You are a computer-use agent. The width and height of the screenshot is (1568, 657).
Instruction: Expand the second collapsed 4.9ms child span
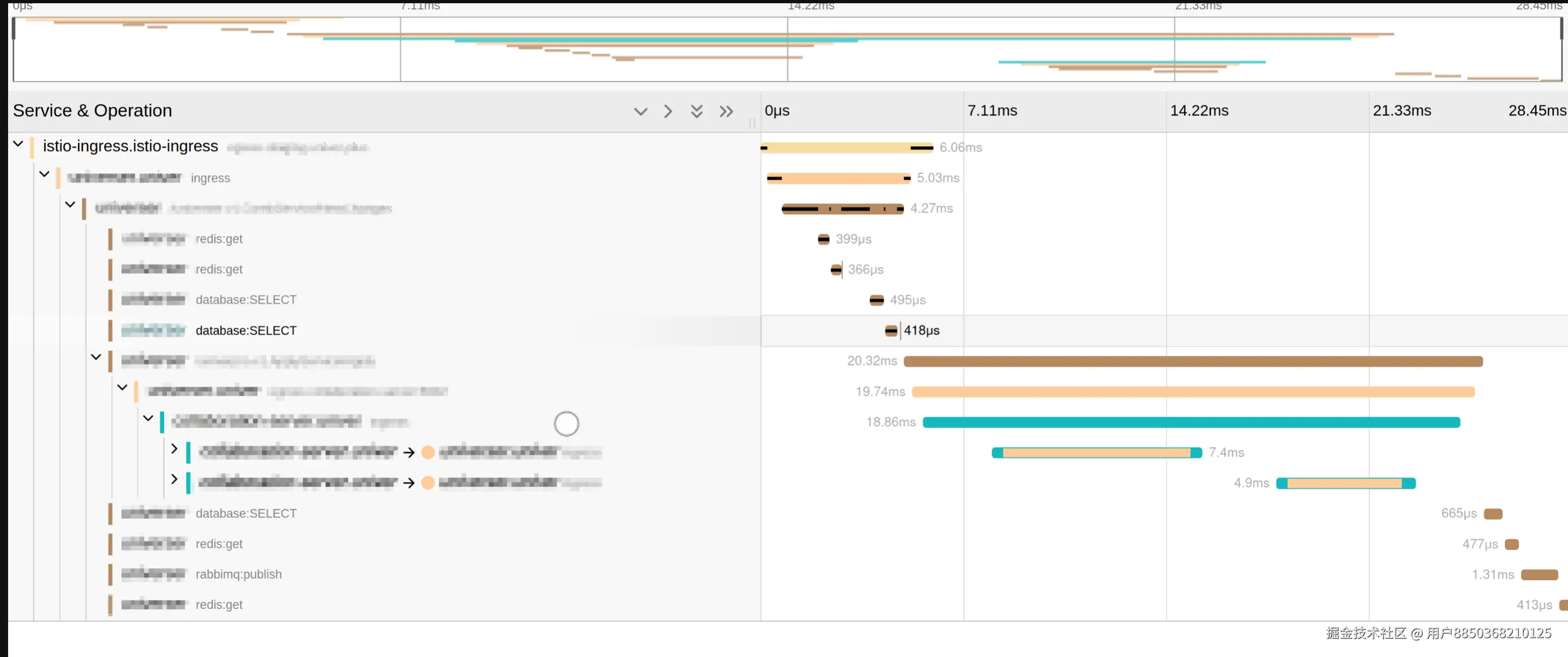(x=174, y=480)
